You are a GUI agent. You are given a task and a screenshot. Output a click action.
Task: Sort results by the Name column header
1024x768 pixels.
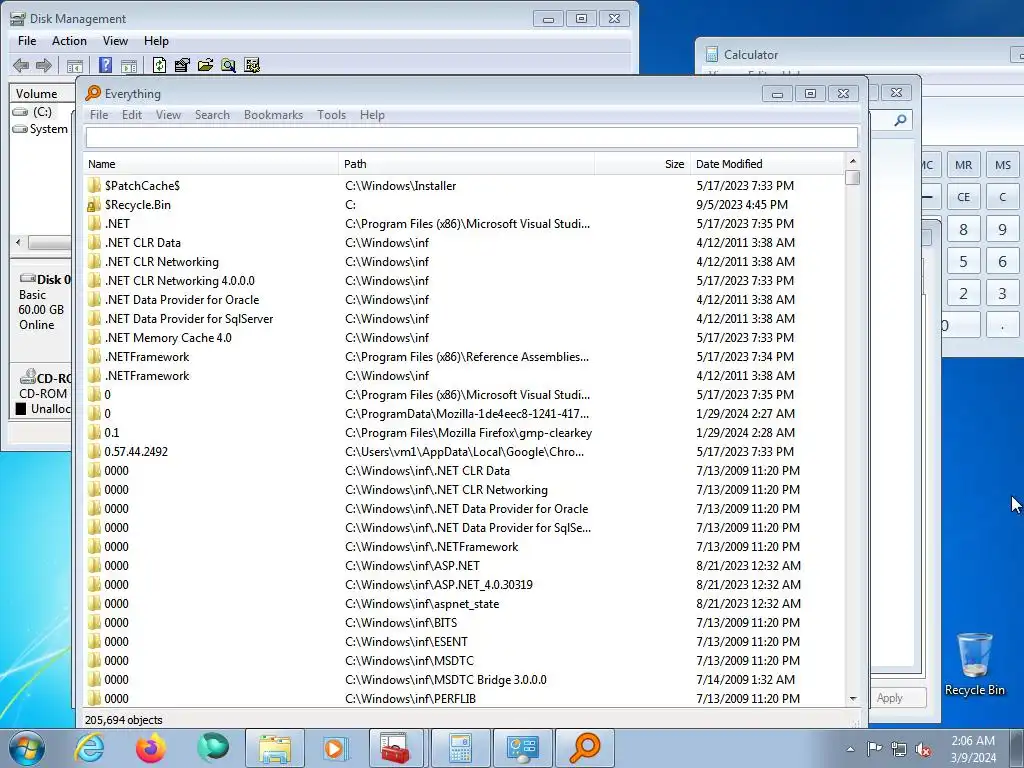click(211, 164)
